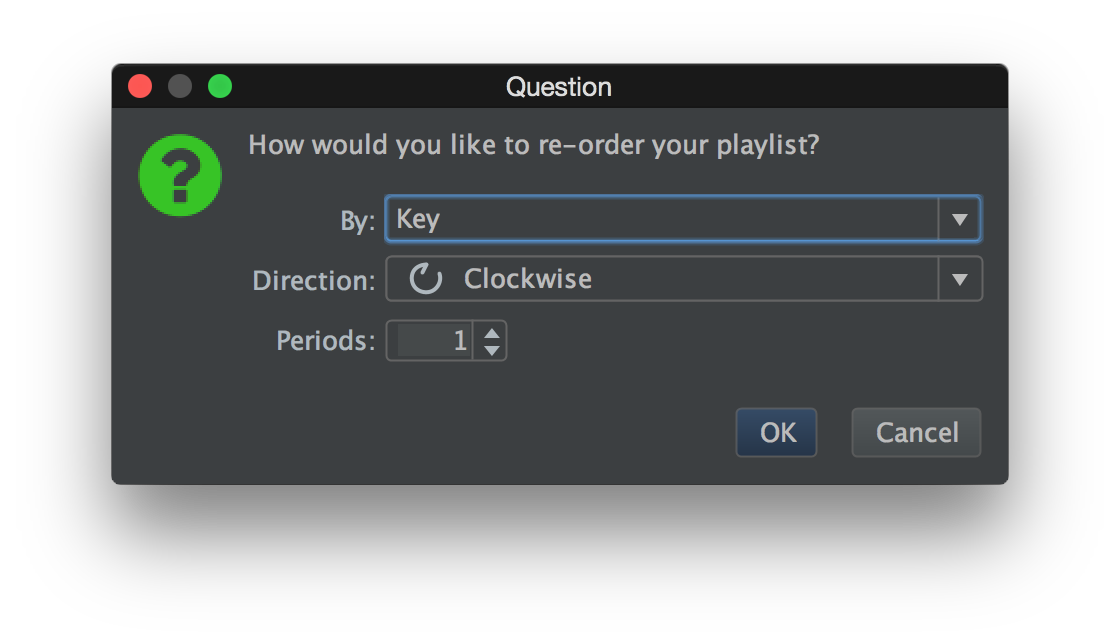The height and width of the screenshot is (644, 1120).
Task: Open the By dropdown arrow
Action: pos(959,219)
